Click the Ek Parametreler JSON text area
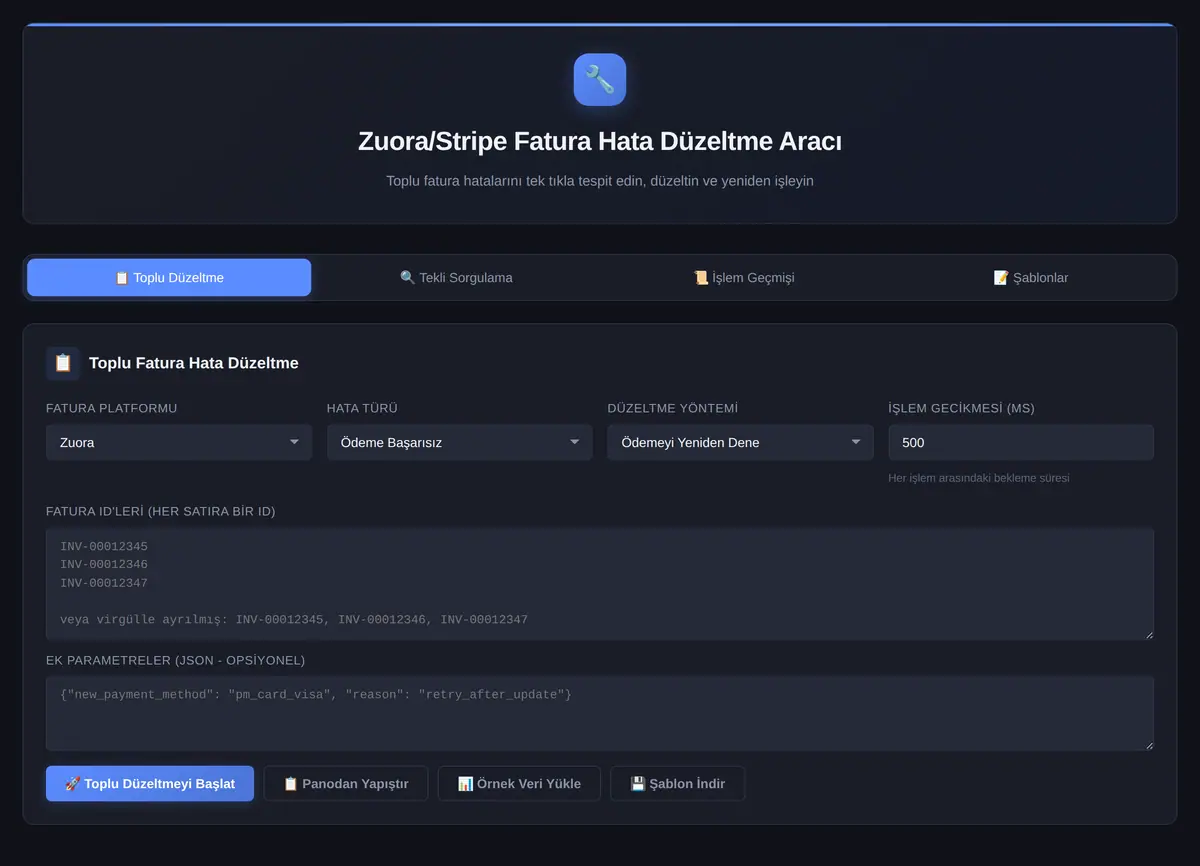The height and width of the screenshot is (866, 1200). [600, 713]
